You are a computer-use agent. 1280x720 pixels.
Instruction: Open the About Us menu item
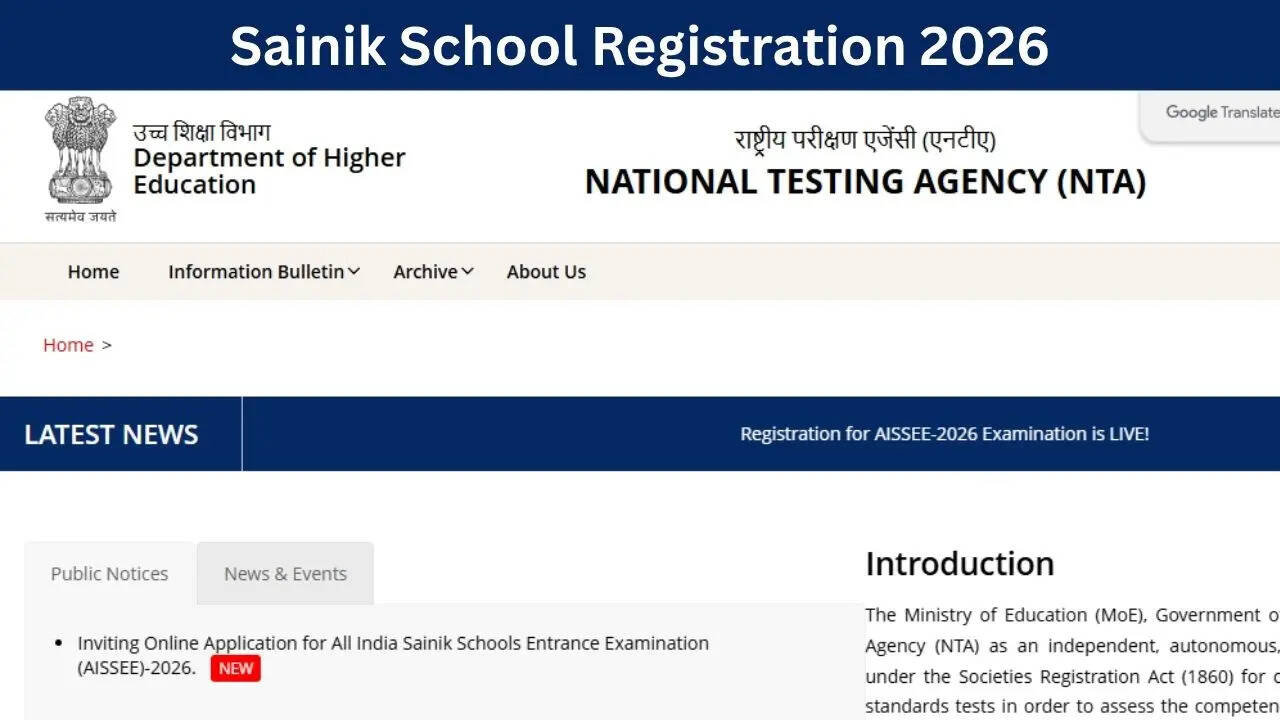click(x=546, y=272)
